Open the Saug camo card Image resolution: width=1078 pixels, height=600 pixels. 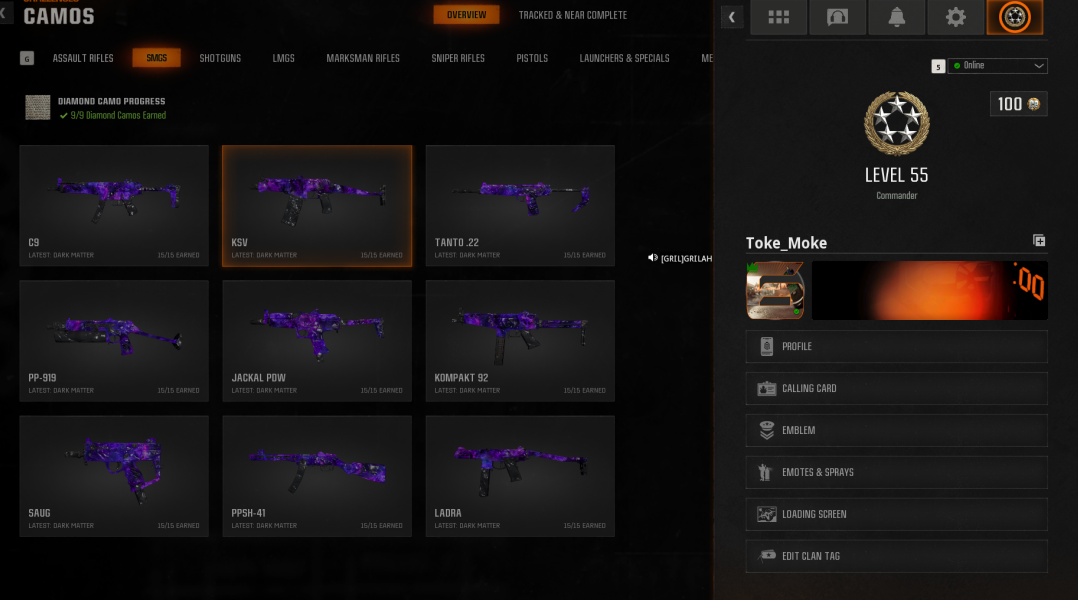[114, 476]
